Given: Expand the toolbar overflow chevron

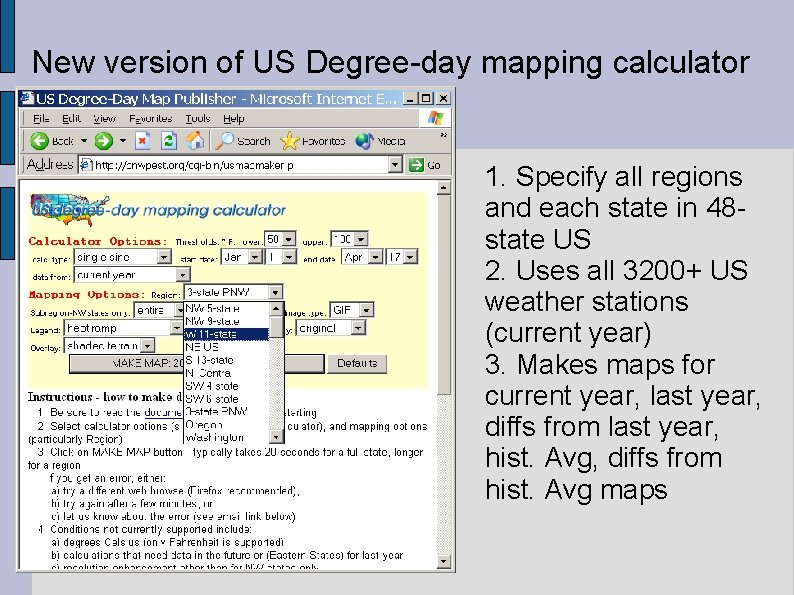Looking at the screenshot, I should tap(444, 135).
